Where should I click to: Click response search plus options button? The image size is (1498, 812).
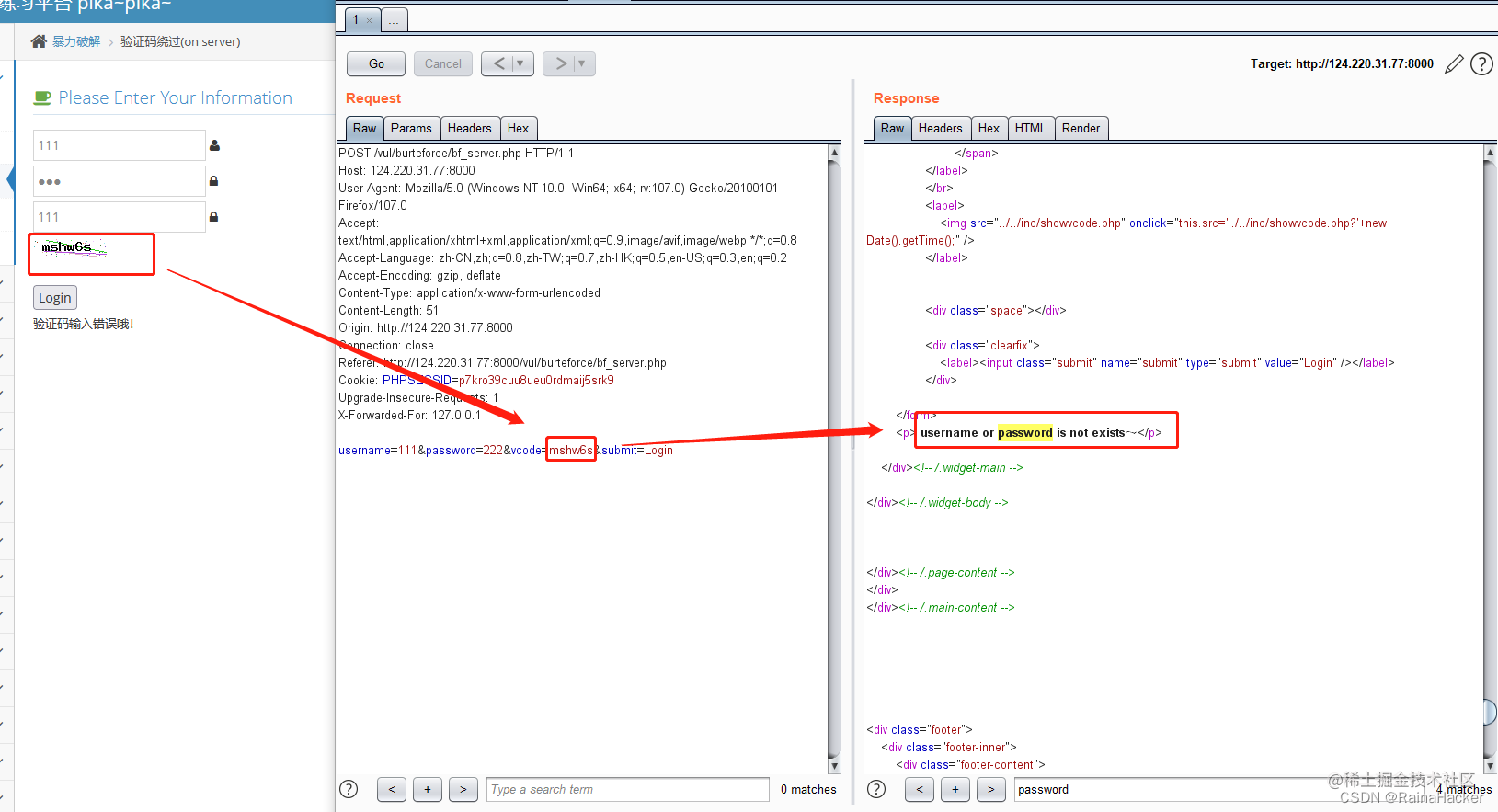pyautogui.click(x=955, y=789)
